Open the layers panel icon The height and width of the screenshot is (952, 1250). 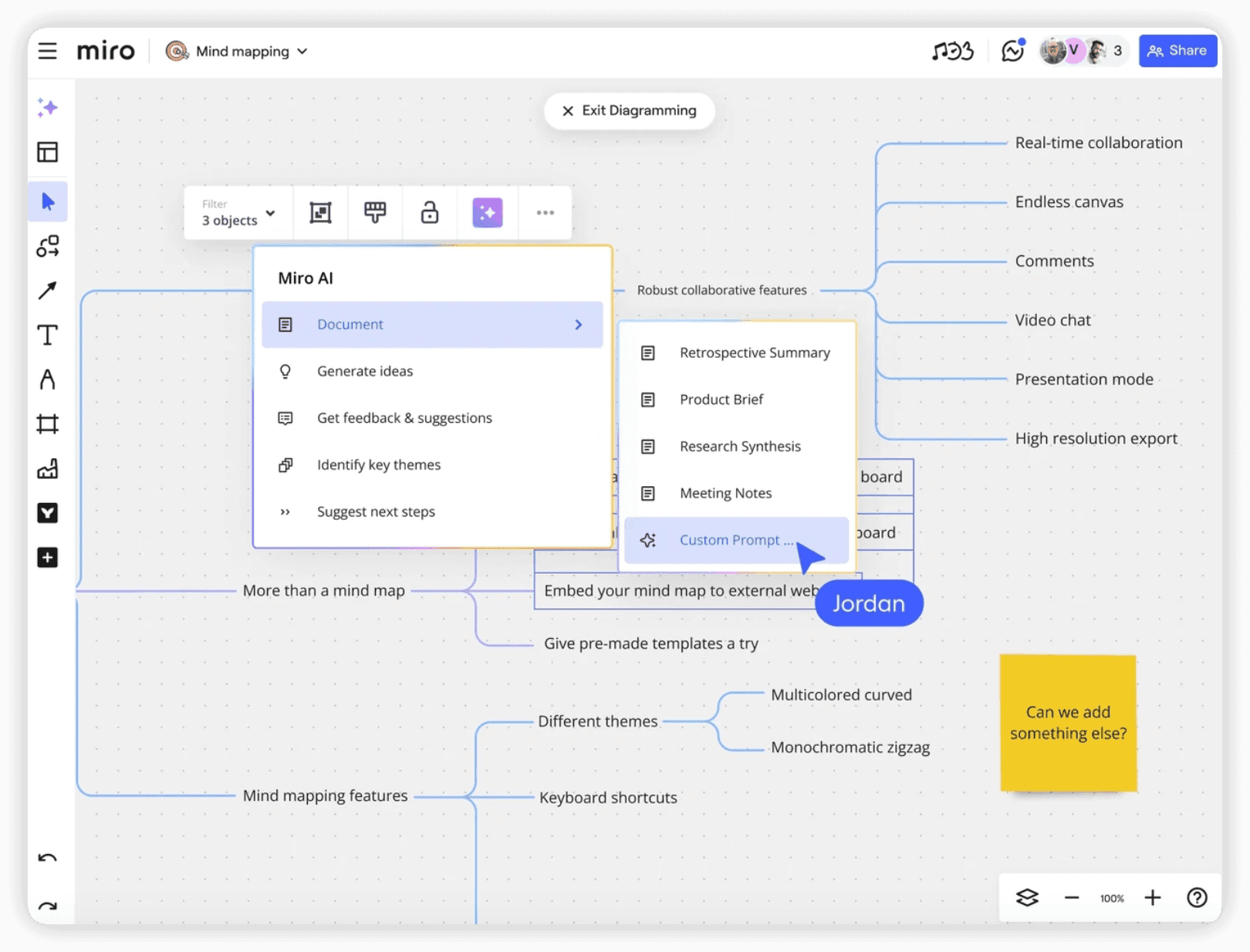[1027, 898]
